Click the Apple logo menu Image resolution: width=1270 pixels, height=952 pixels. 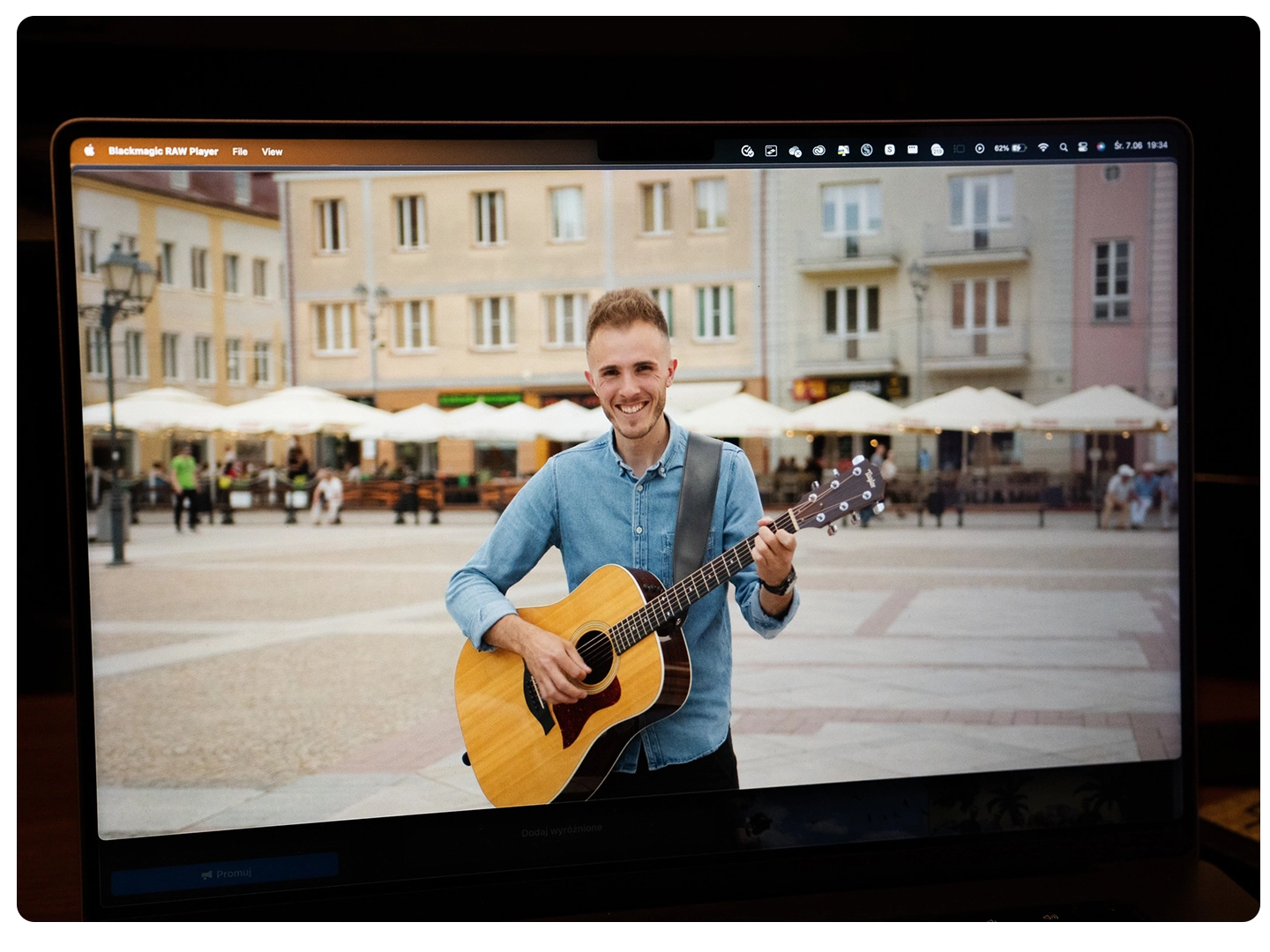(x=89, y=150)
